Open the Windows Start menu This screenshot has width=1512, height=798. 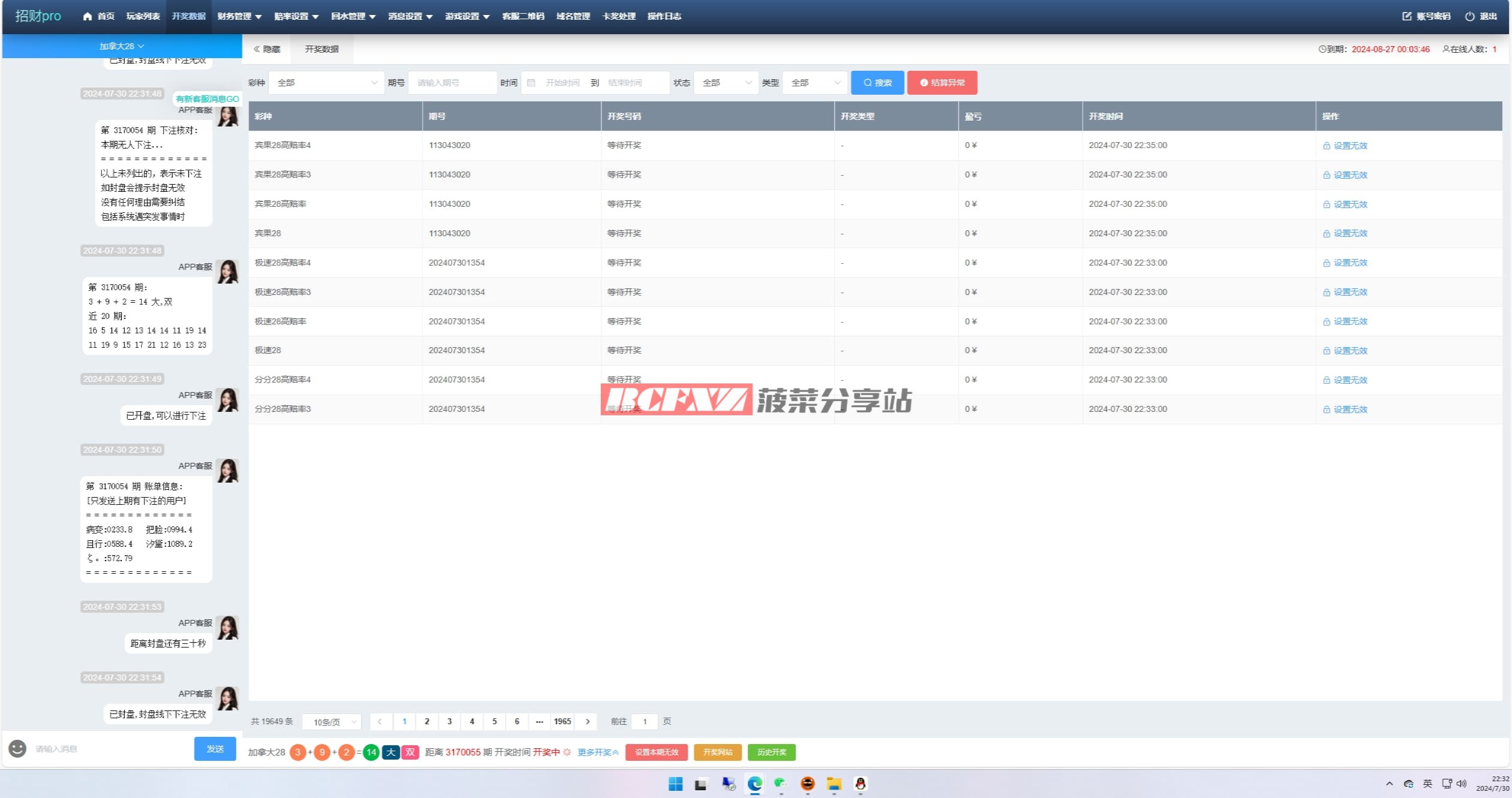tap(675, 784)
